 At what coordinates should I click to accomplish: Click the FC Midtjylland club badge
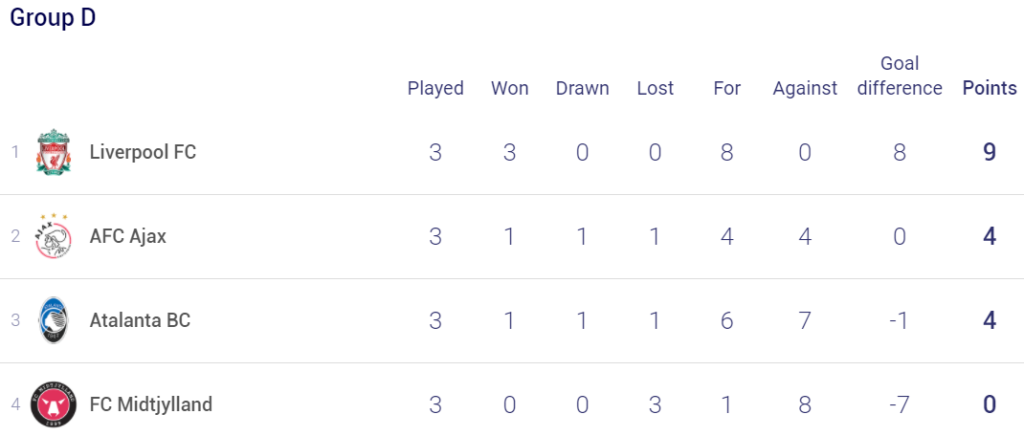pos(54,405)
